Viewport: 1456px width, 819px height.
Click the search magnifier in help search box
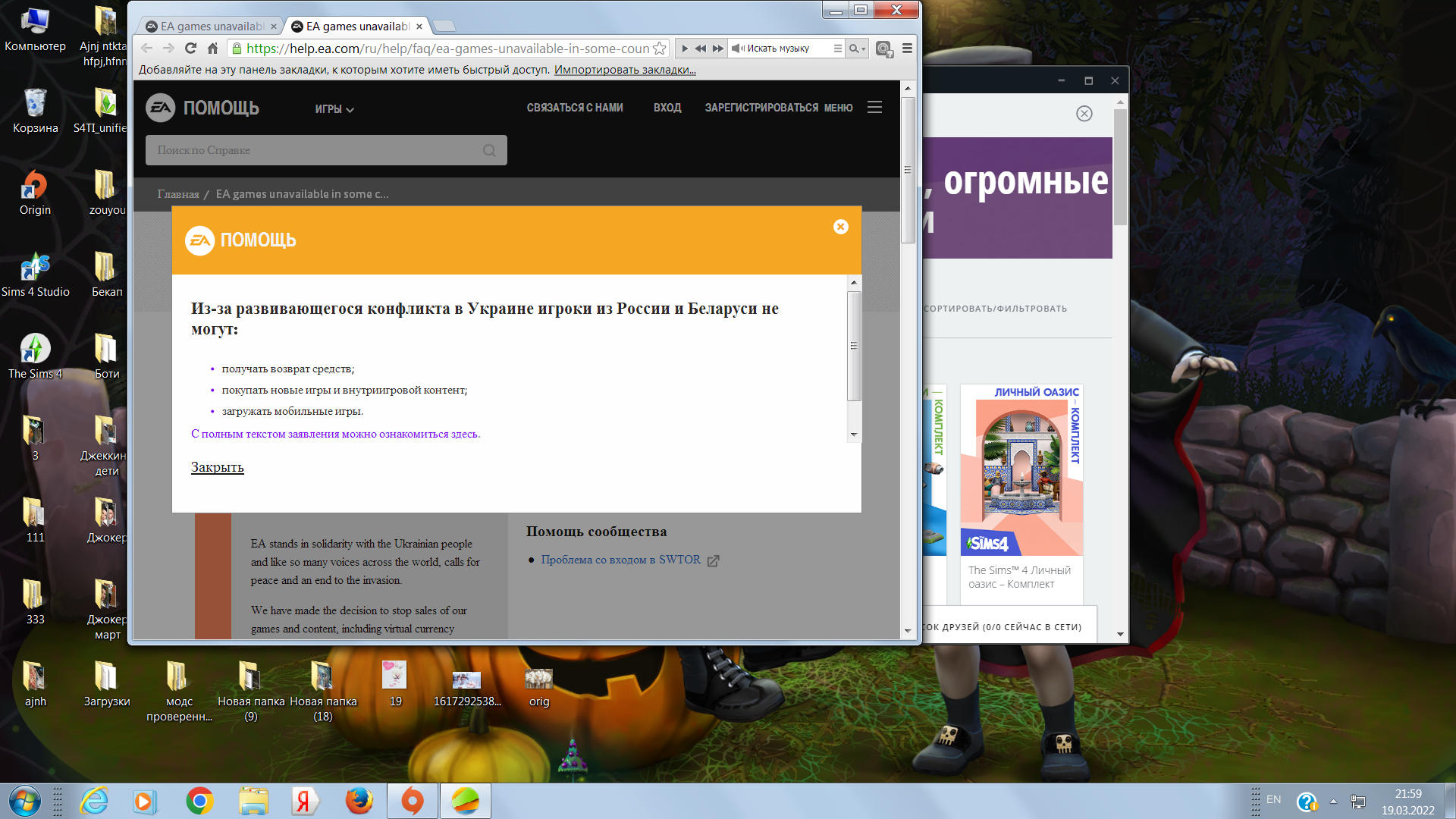click(489, 150)
